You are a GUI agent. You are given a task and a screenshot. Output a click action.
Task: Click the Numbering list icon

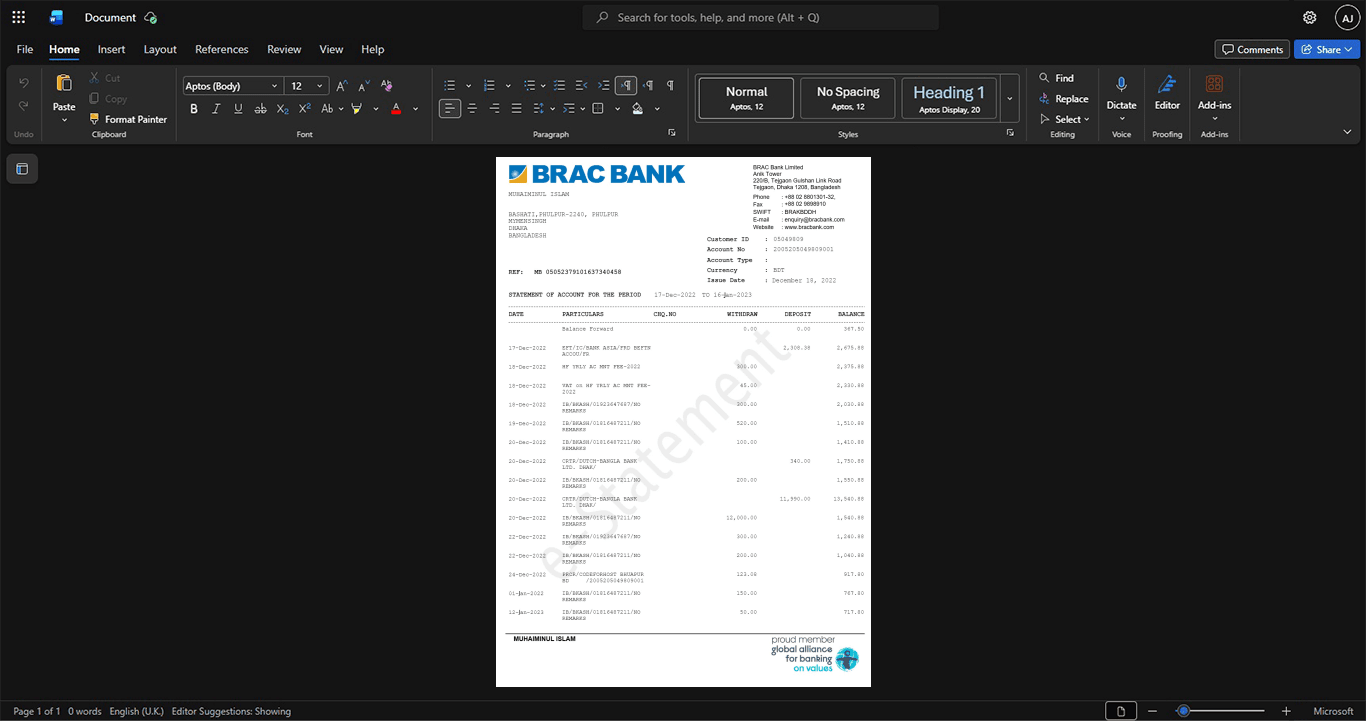[490, 86]
